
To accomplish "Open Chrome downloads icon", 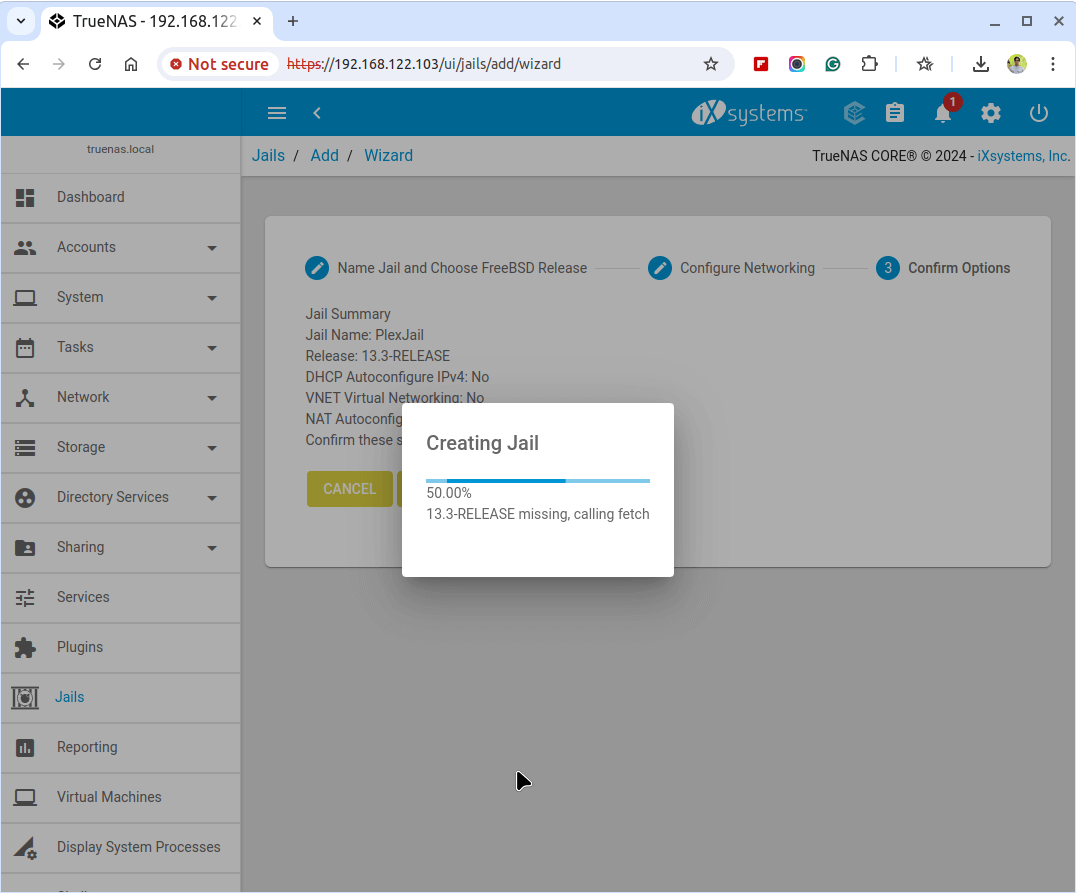I will click(x=981, y=65).
